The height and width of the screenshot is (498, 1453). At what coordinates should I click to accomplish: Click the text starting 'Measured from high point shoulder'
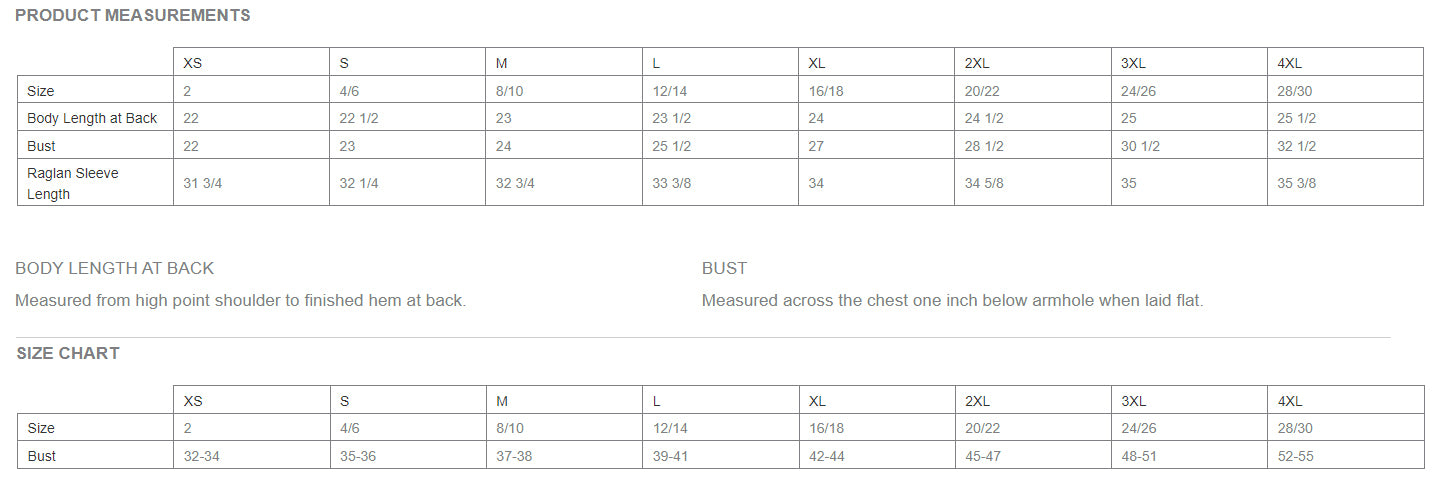[x=241, y=300]
